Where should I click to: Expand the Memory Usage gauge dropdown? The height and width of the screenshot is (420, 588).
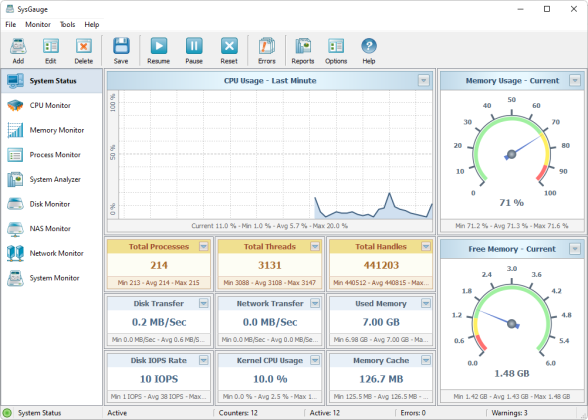point(574,81)
